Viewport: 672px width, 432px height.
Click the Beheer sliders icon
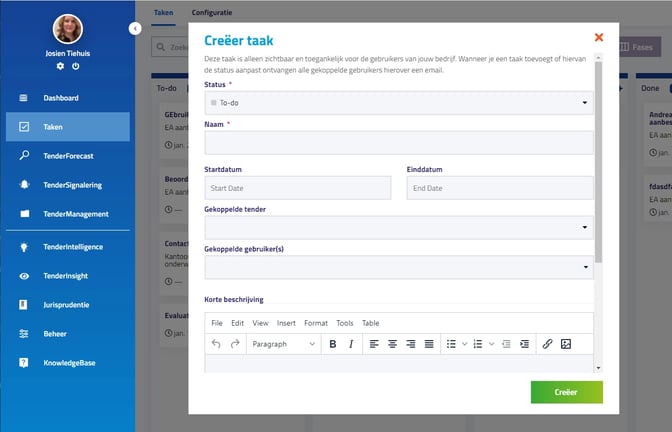(24, 334)
